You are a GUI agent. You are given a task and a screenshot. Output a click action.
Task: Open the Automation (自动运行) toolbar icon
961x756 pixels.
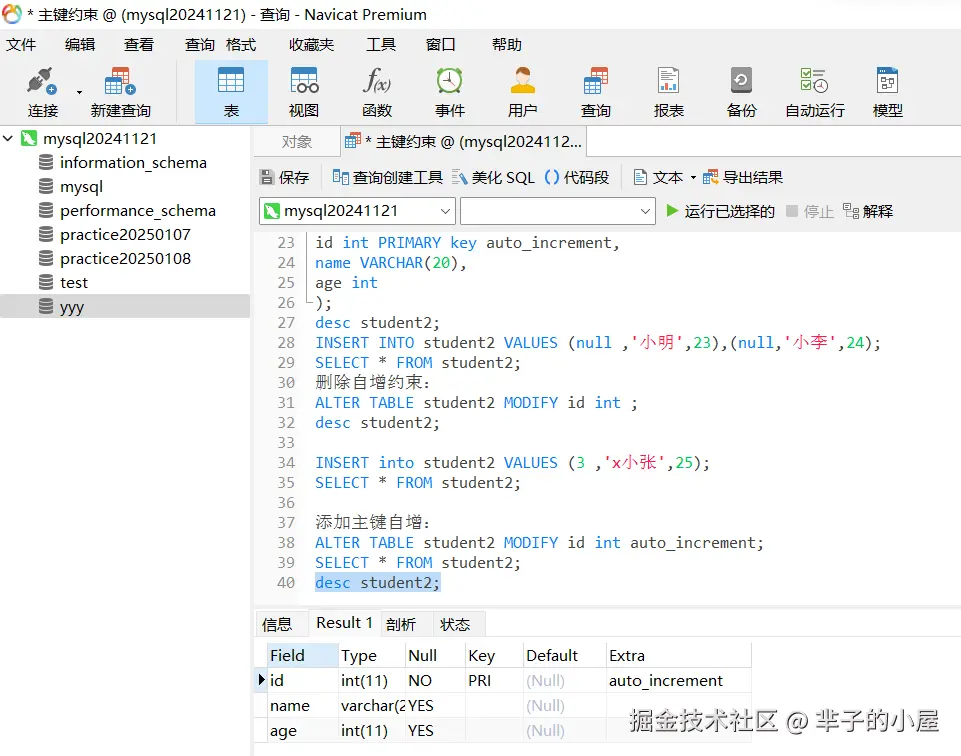(815, 81)
